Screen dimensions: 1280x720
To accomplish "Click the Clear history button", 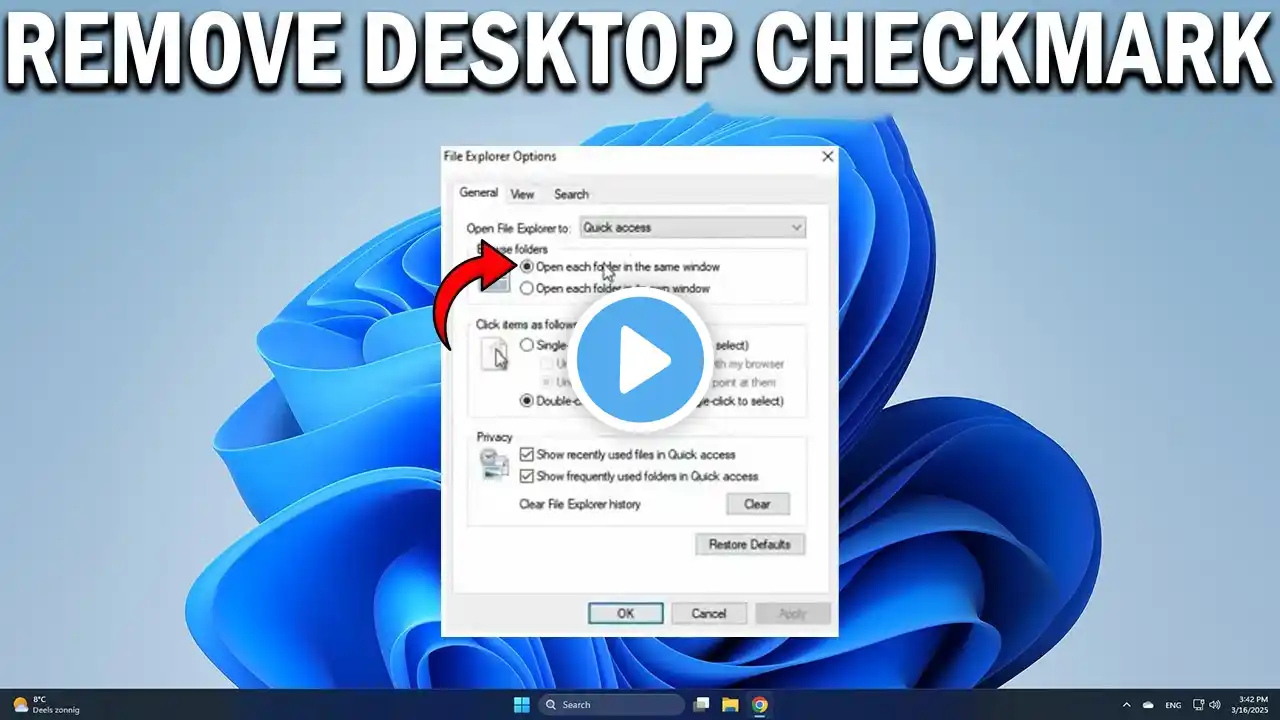I will tap(757, 504).
